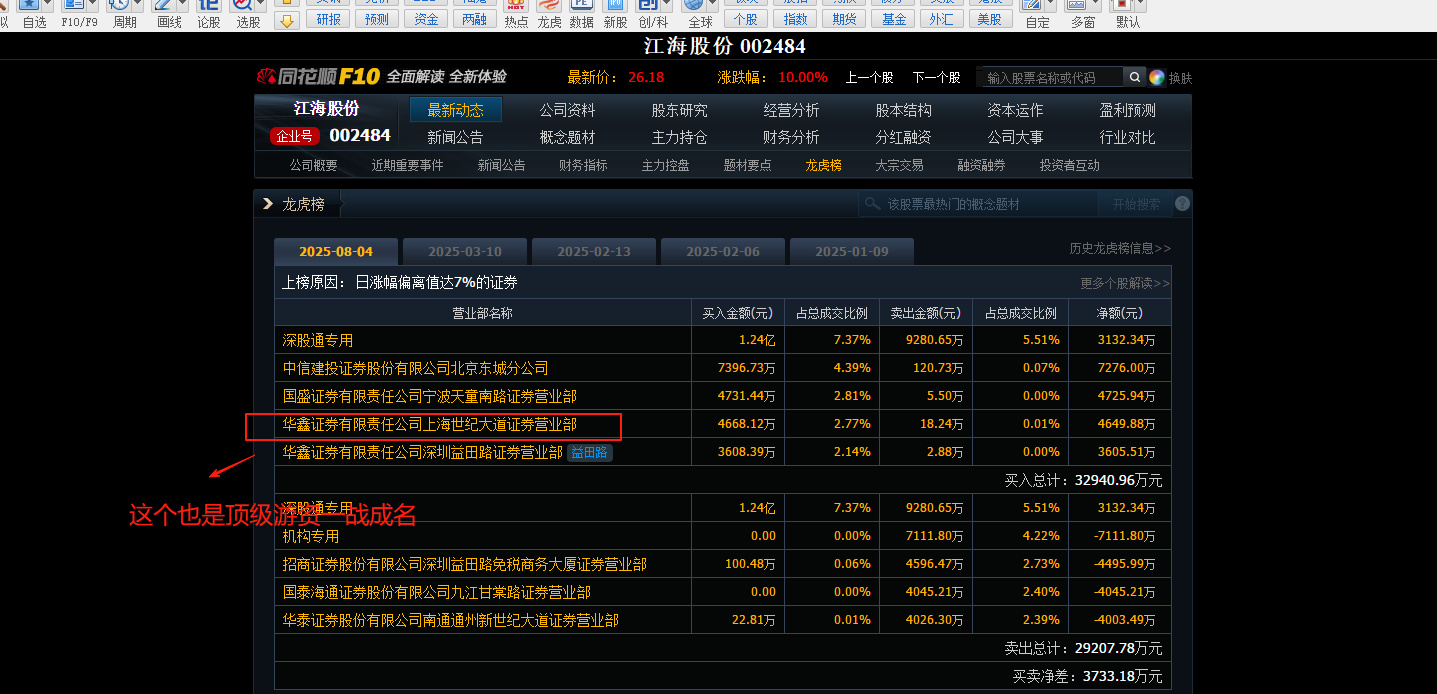This screenshot has width=1437, height=694.
Task: Go to 下一个股 next stock
Action: (x=936, y=77)
